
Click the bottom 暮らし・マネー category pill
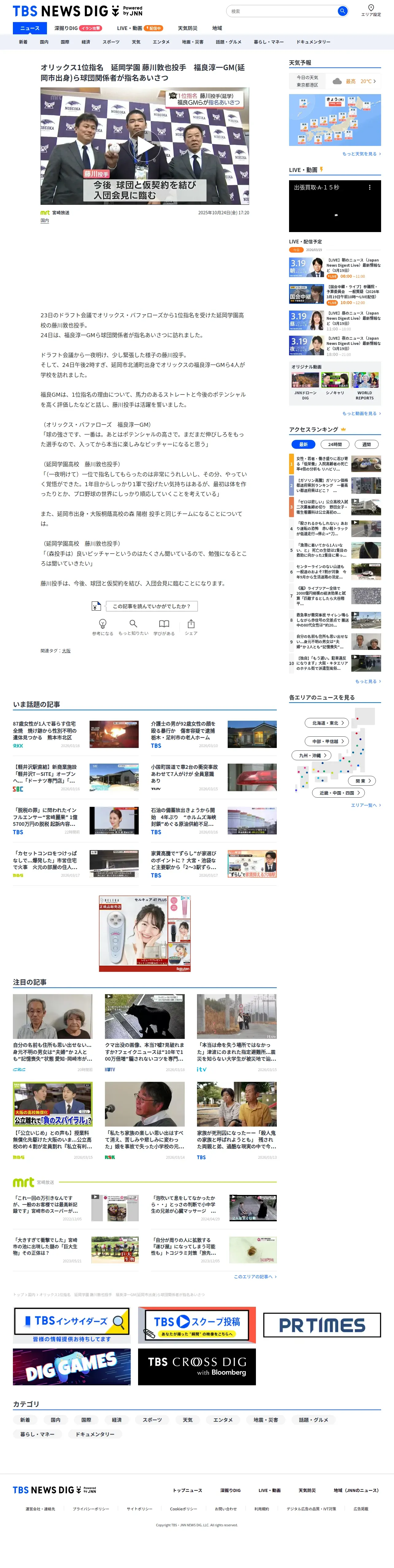(x=37, y=1434)
